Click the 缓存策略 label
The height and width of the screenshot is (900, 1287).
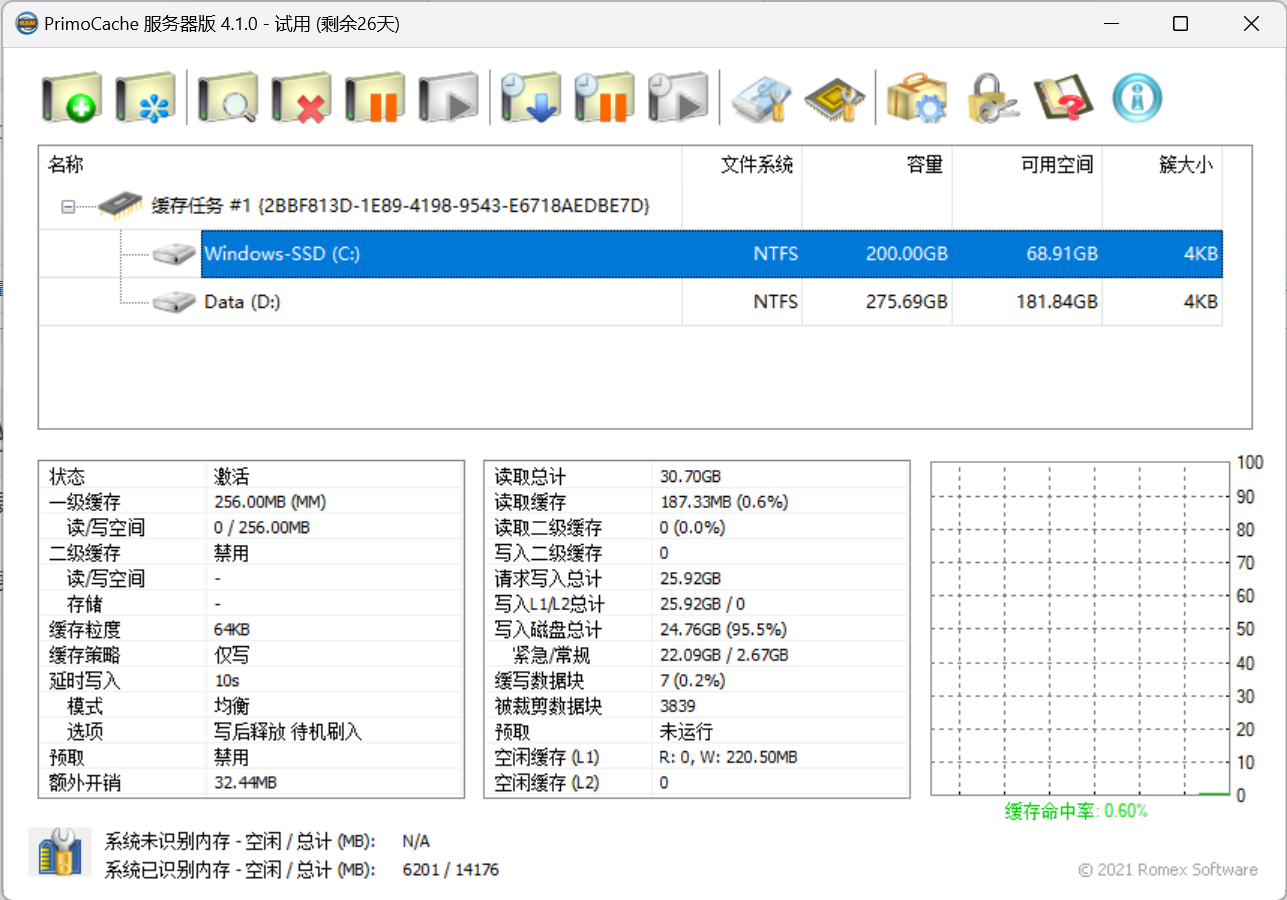coord(84,655)
